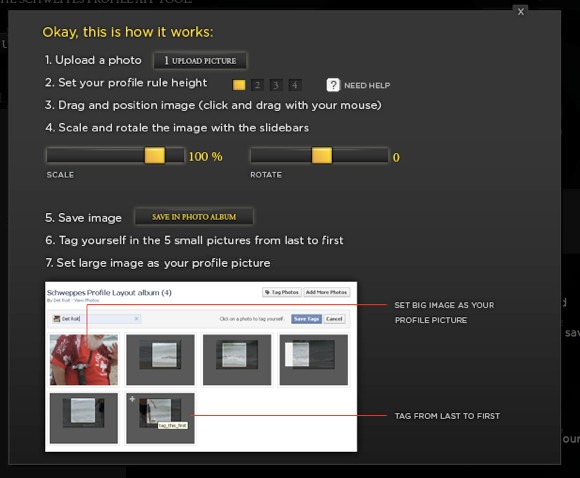Click the Add More Photos button
The height and width of the screenshot is (478, 580).
coord(327,292)
